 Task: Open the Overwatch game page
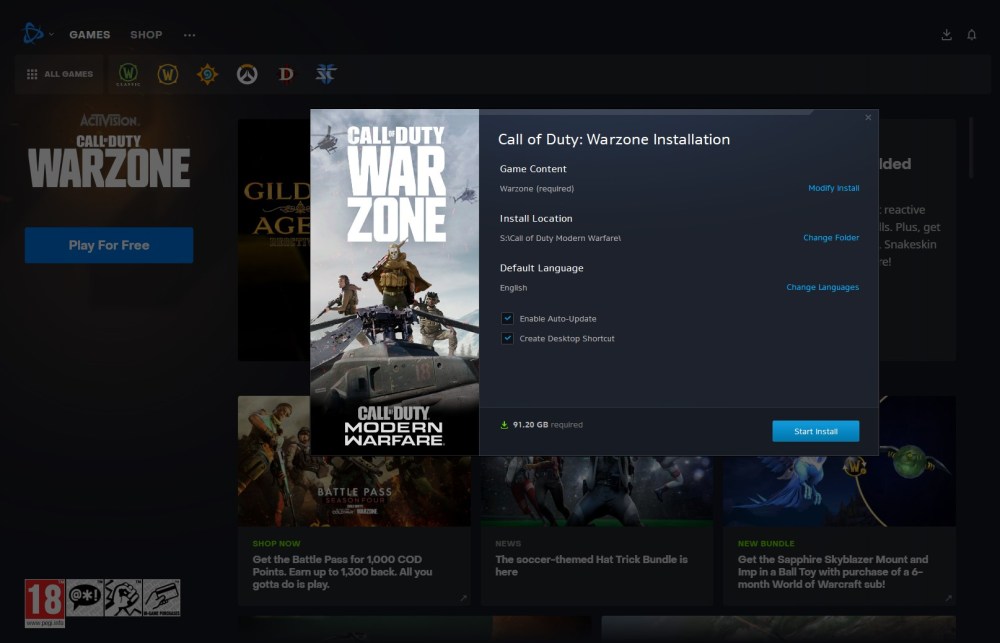tap(247, 73)
